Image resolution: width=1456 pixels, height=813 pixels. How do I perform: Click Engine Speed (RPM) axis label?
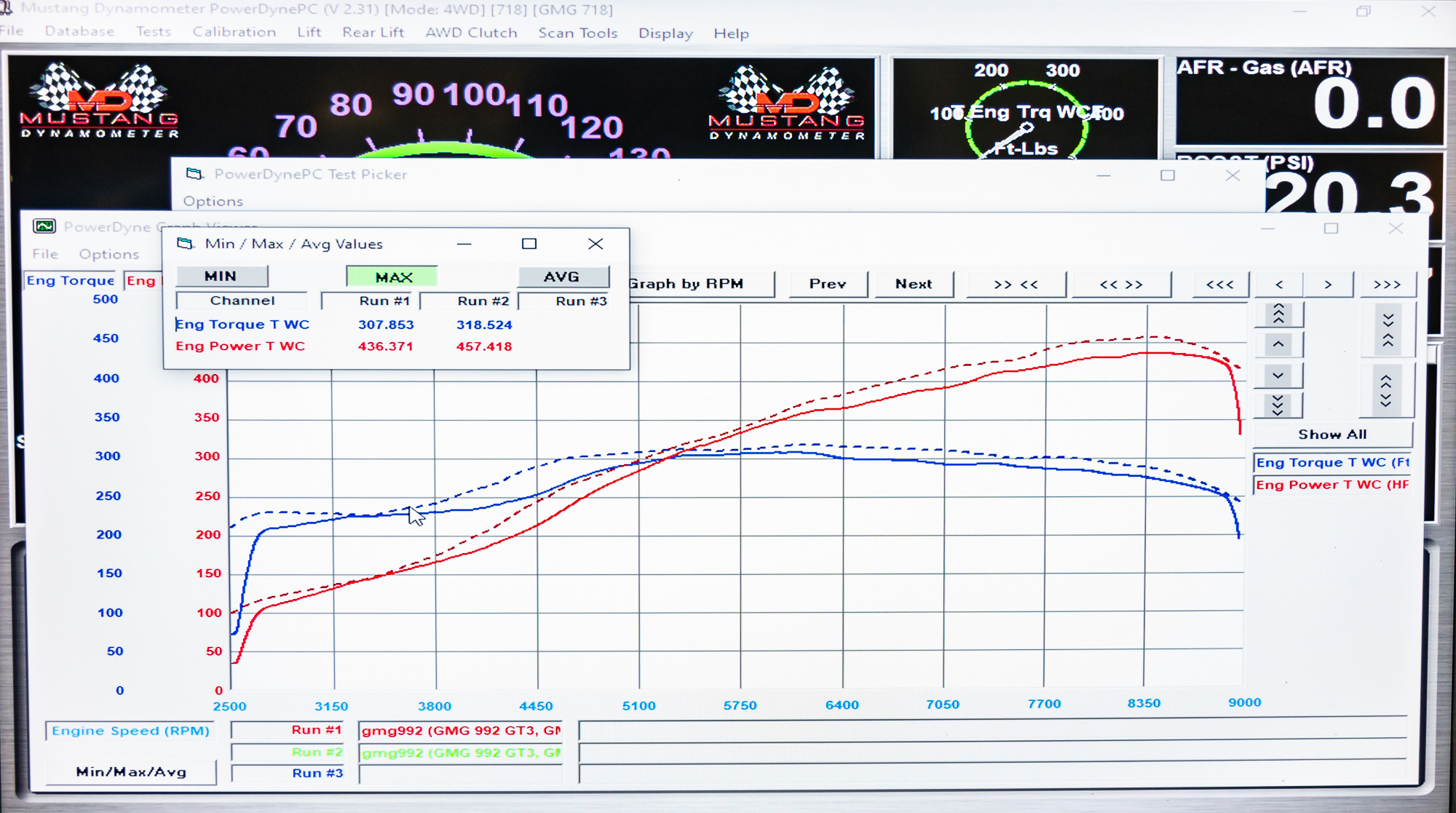pyautogui.click(x=130, y=731)
